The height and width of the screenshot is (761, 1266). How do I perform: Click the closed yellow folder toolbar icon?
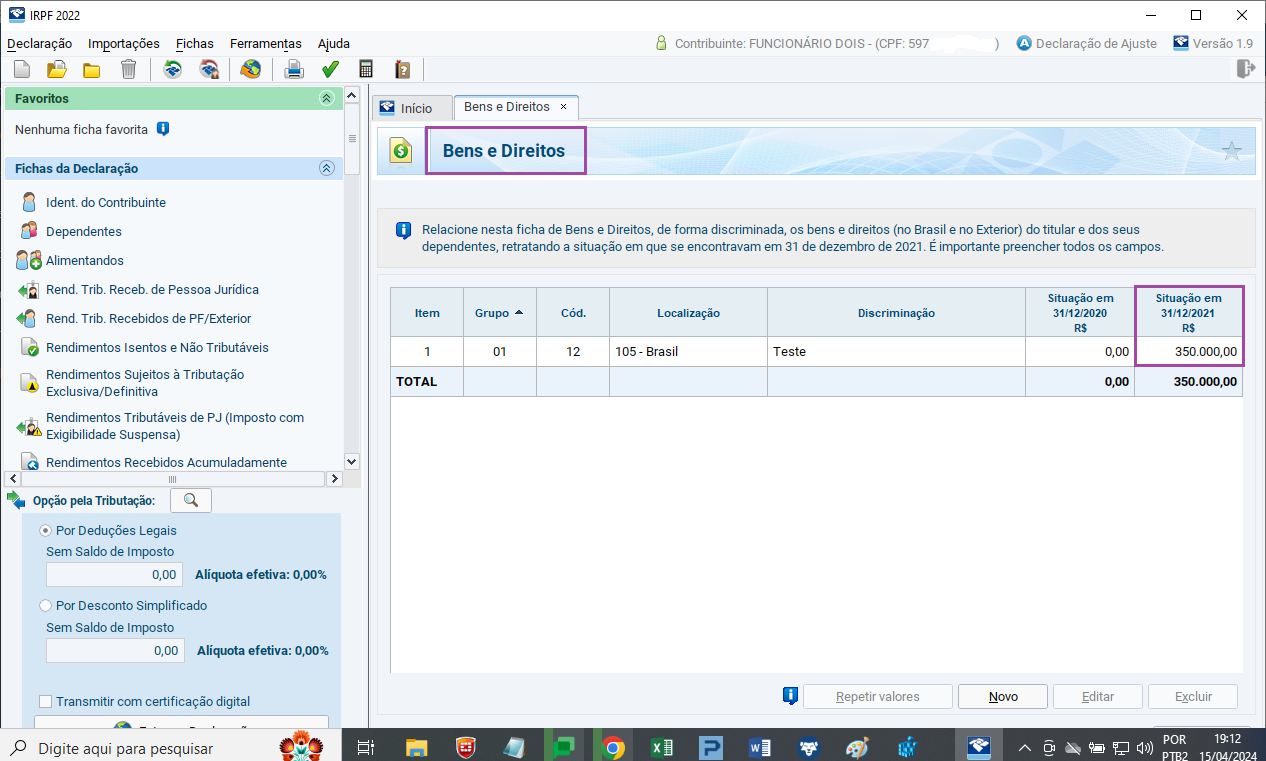click(92, 69)
